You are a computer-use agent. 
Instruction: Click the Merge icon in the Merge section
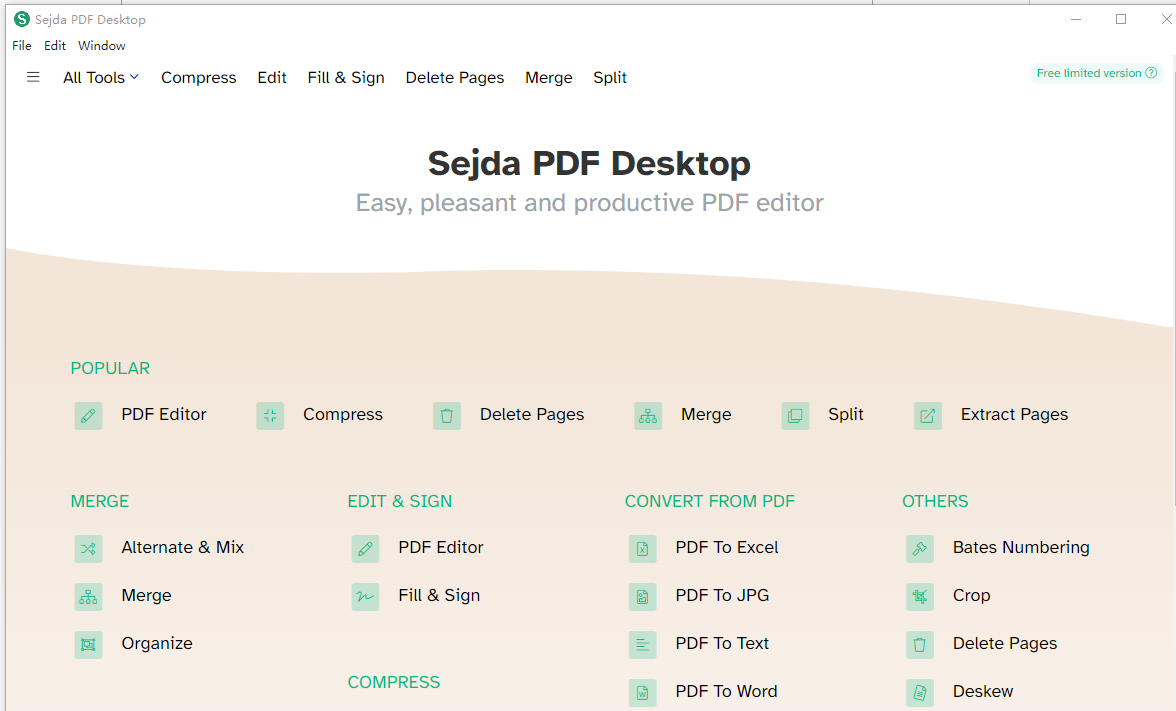(88, 597)
